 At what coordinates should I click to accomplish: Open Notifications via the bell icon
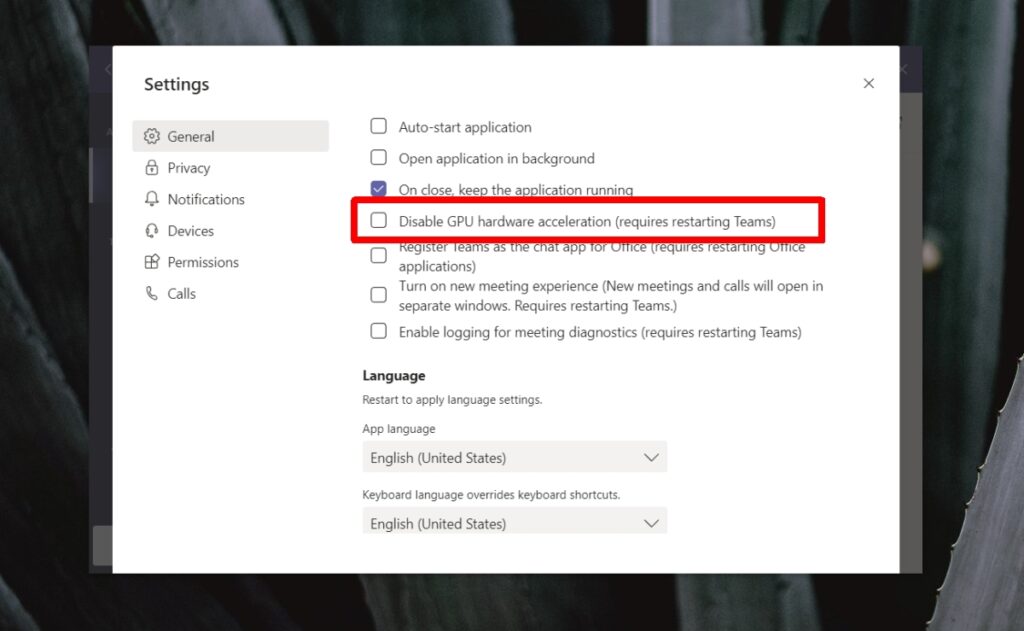151,199
